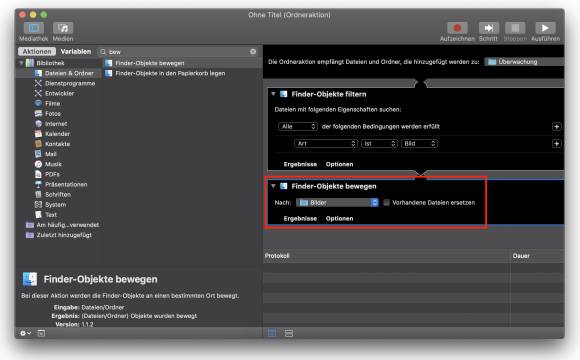Switch to the Variablen tab
Viewport: 580px width, 360px height.
[x=76, y=51]
